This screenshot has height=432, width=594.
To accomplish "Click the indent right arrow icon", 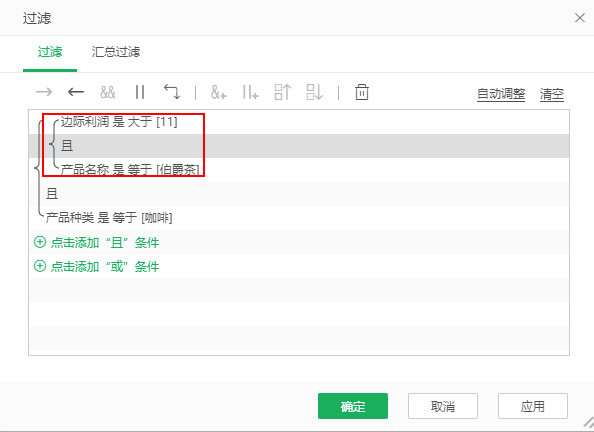I will pos(44,92).
